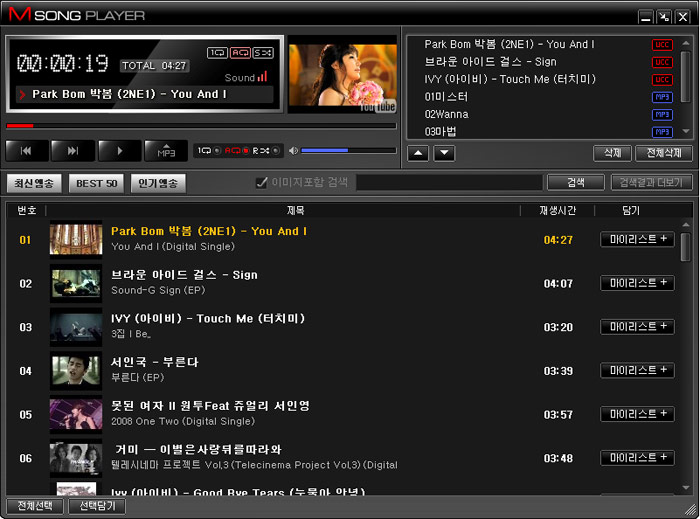700x519 pixels.
Task: Adjust the blue volume slider
Action: (x=349, y=151)
